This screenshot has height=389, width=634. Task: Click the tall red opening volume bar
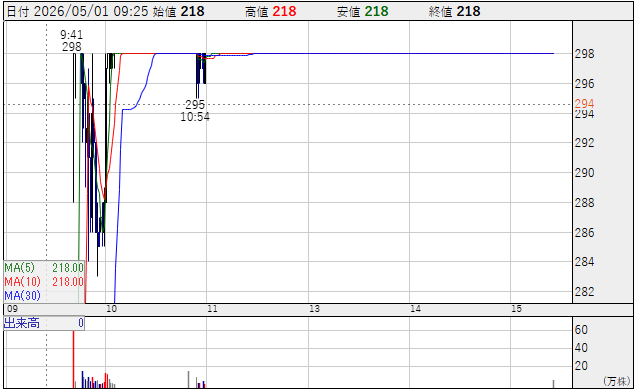click(x=74, y=359)
